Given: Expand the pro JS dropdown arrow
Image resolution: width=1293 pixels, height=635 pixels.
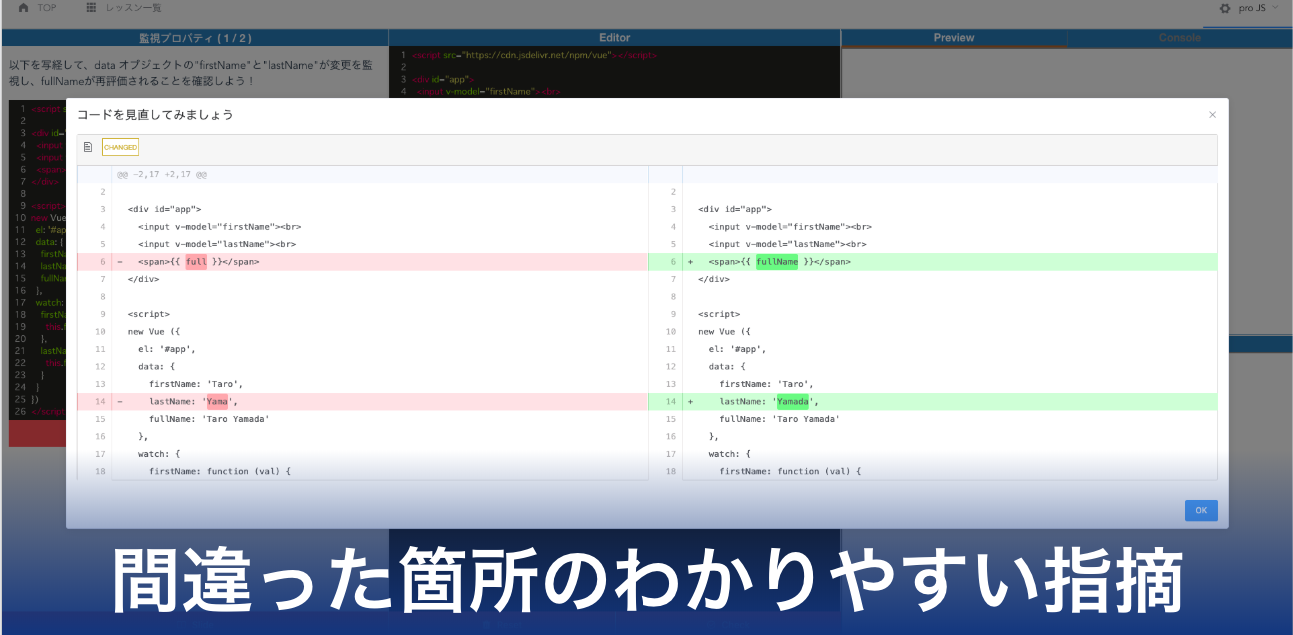Looking at the screenshot, I should coord(1275,8).
